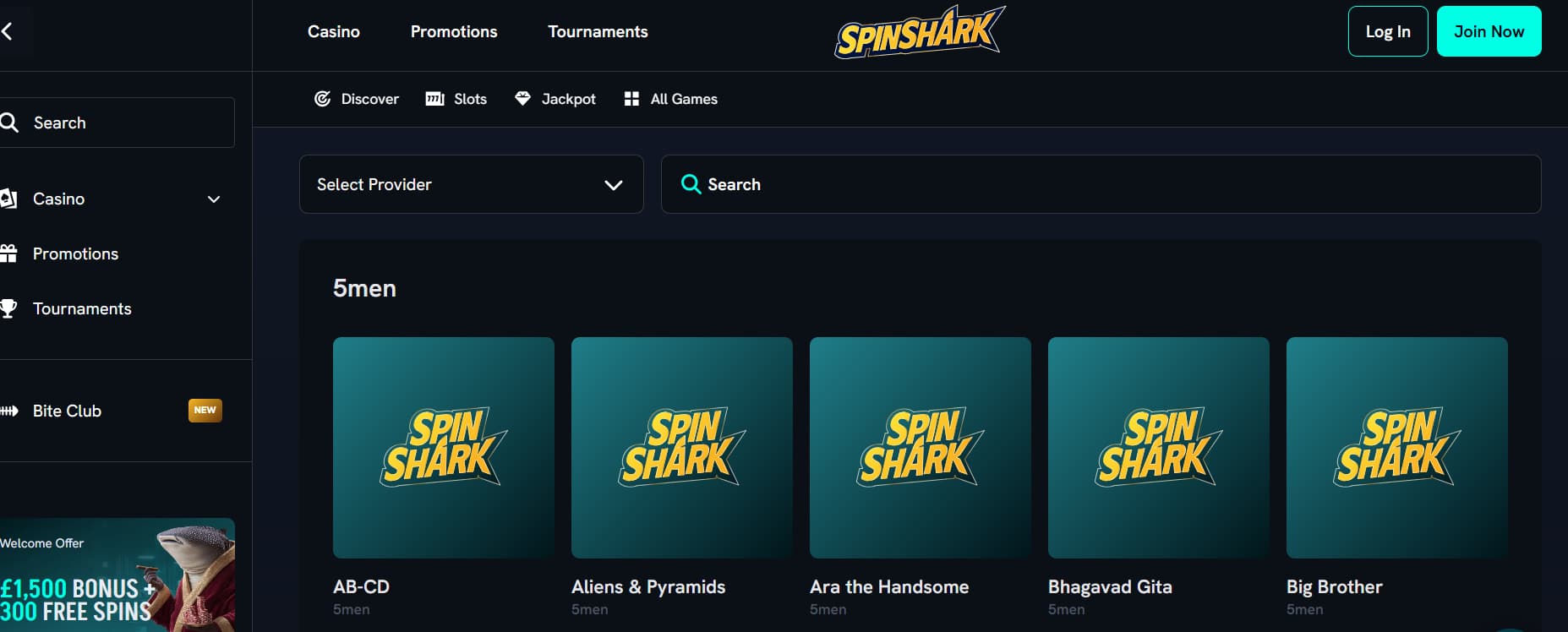This screenshot has width=1568, height=632.
Task: Click the Aliens & Pyramids title text
Action: (x=648, y=586)
